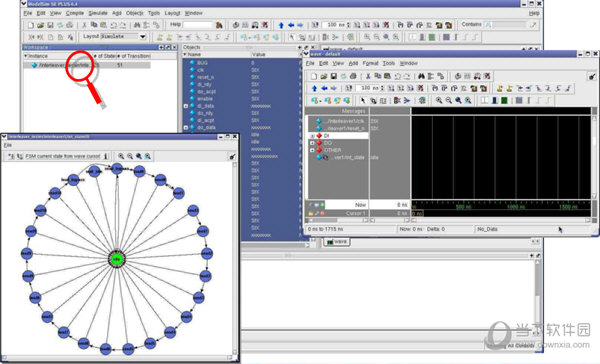Viewport: 600px width, 364px height.
Task: Click Zoom Out magnifier in wave window toolbar
Action: (x=448, y=101)
